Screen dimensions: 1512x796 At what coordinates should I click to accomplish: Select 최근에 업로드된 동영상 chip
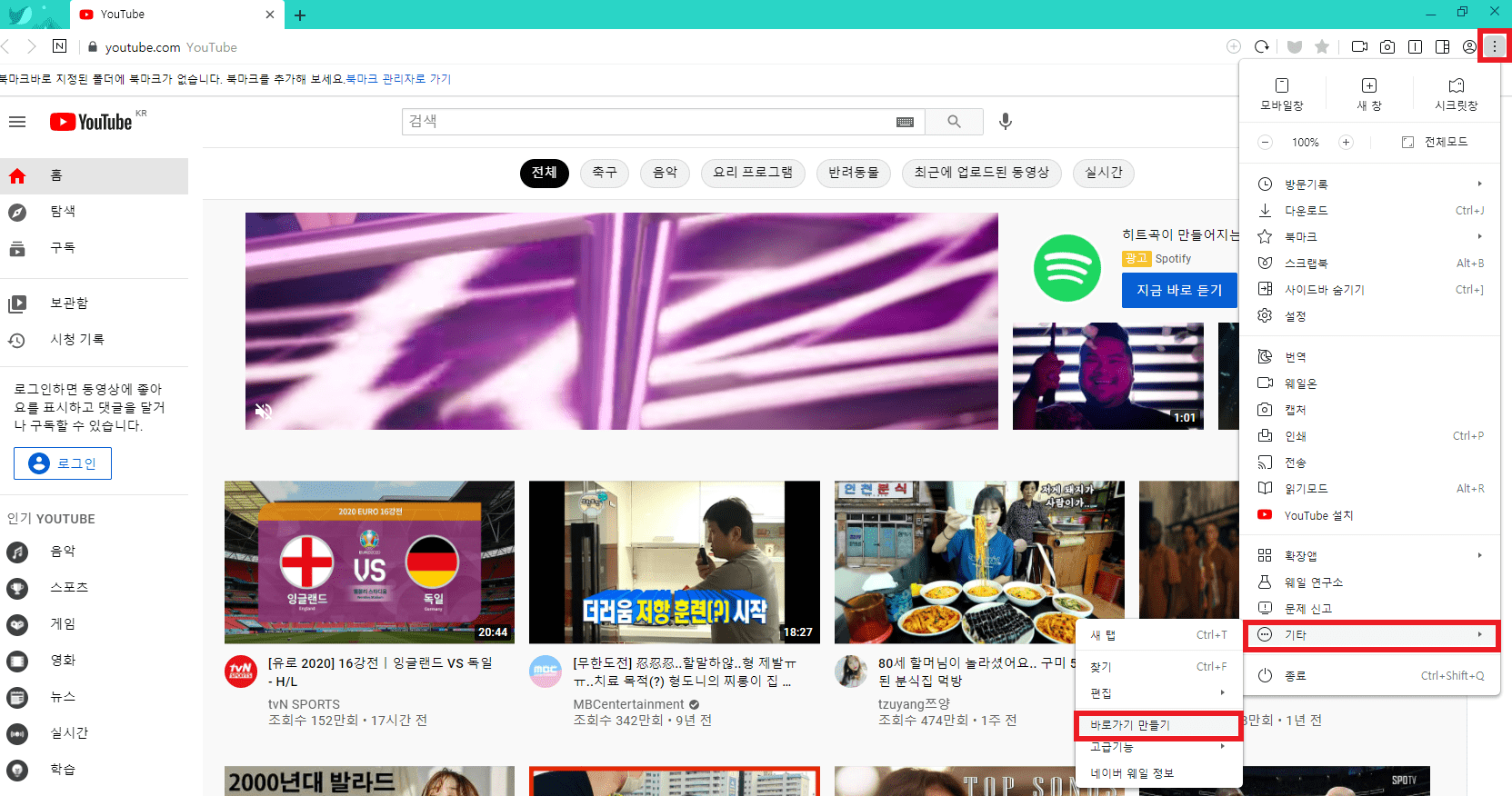[x=982, y=173]
